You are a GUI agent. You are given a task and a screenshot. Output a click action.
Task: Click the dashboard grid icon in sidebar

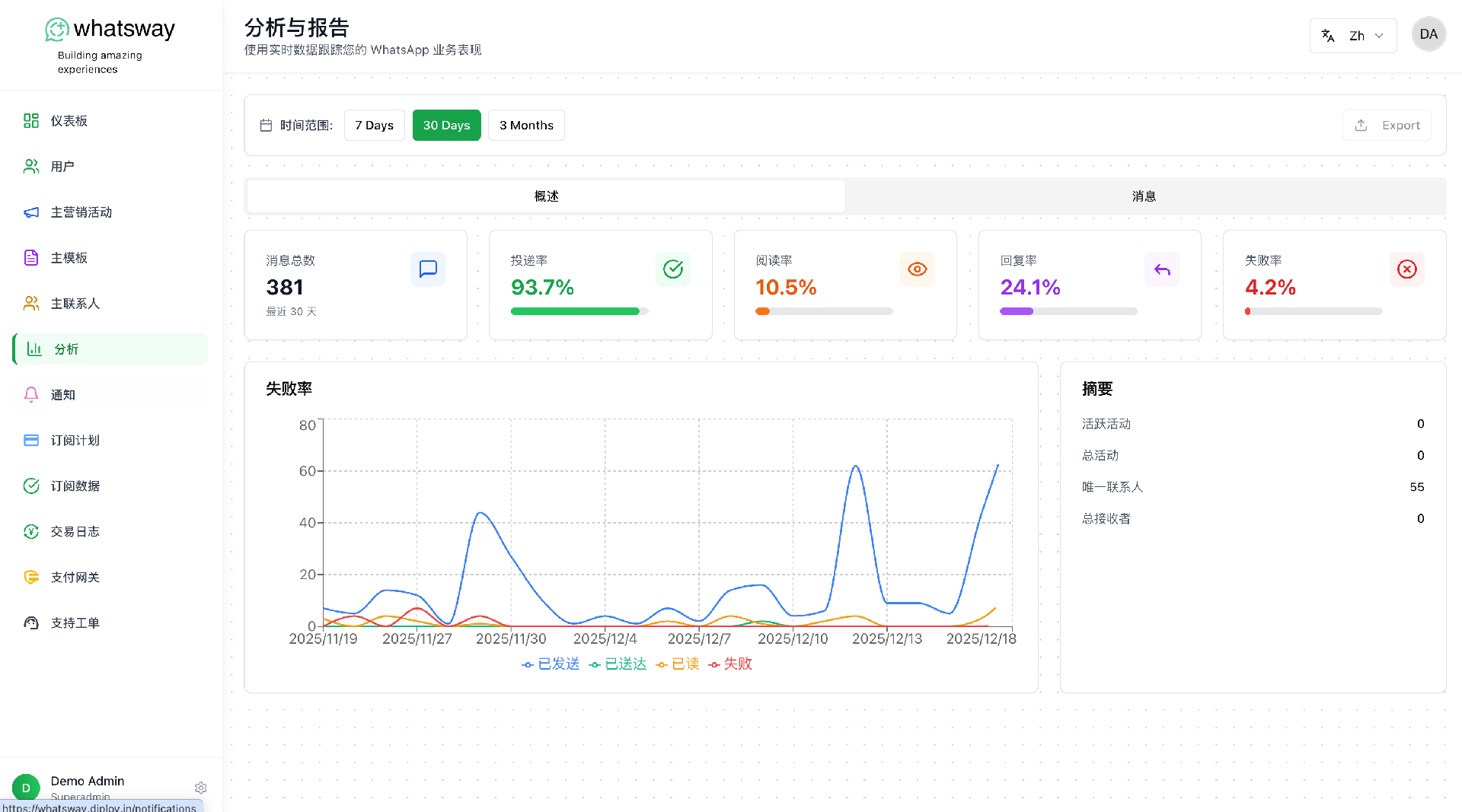tap(31, 121)
